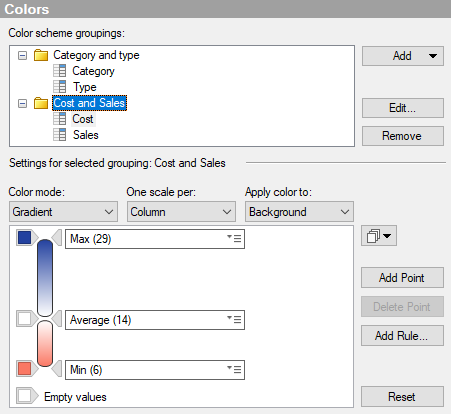Click the Add Rule... button
The width and height of the screenshot is (451, 414).
pyautogui.click(x=402, y=335)
